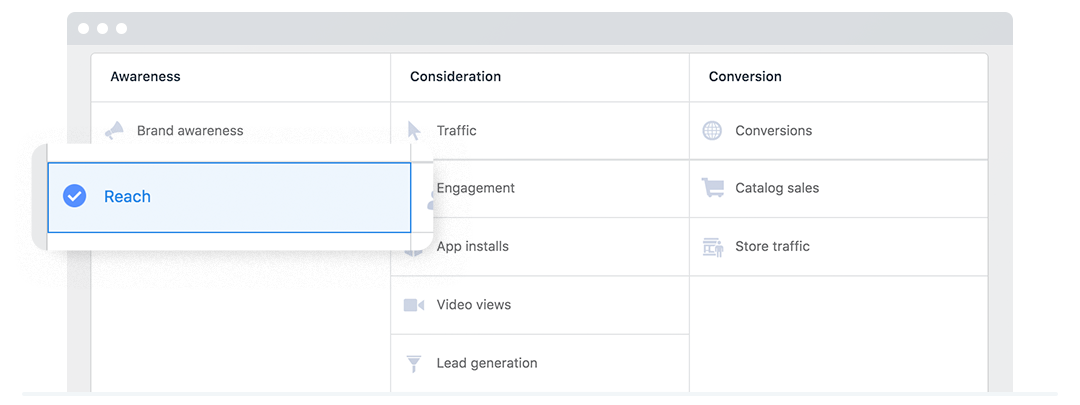Toggle the blue Reach checkmark

[74, 196]
